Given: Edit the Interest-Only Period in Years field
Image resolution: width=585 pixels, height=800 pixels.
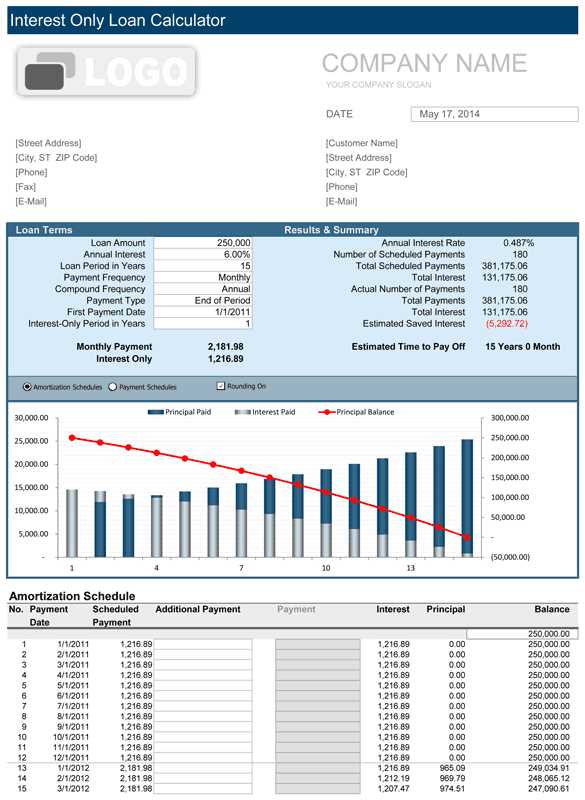Looking at the screenshot, I should tap(202, 323).
